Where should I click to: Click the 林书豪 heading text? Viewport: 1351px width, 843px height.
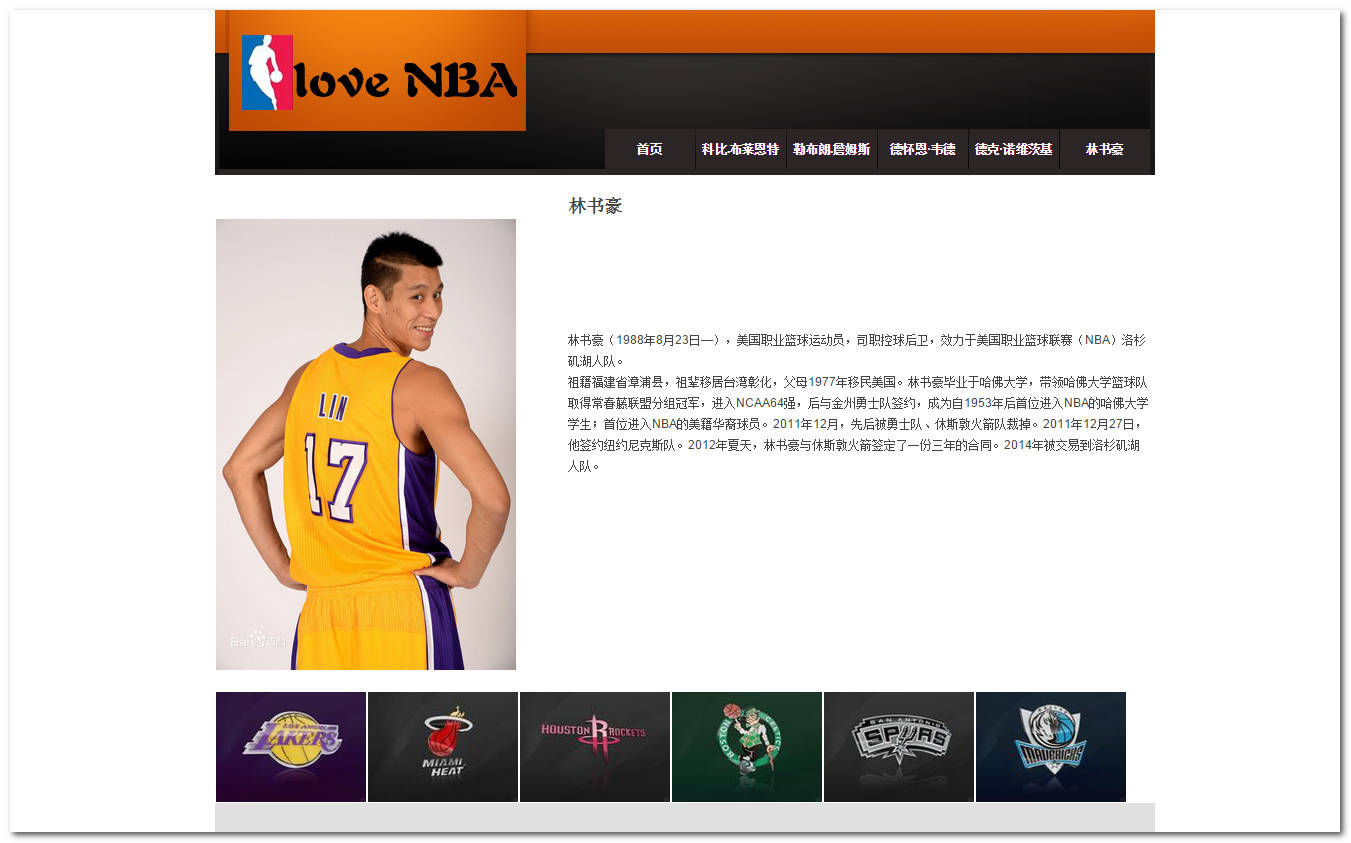pyautogui.click(x=595, y=206)
